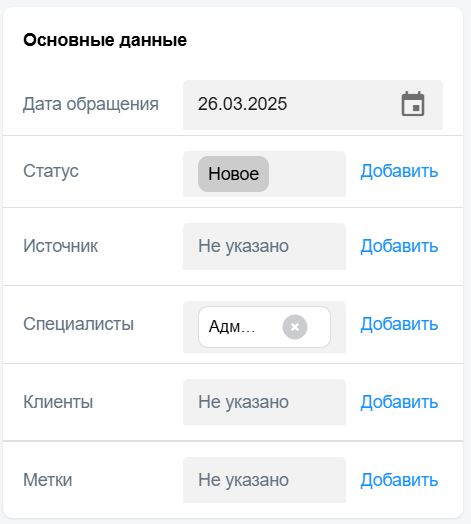
Task: Open the calendar date picker icon
Action: [x=413, y=104]
